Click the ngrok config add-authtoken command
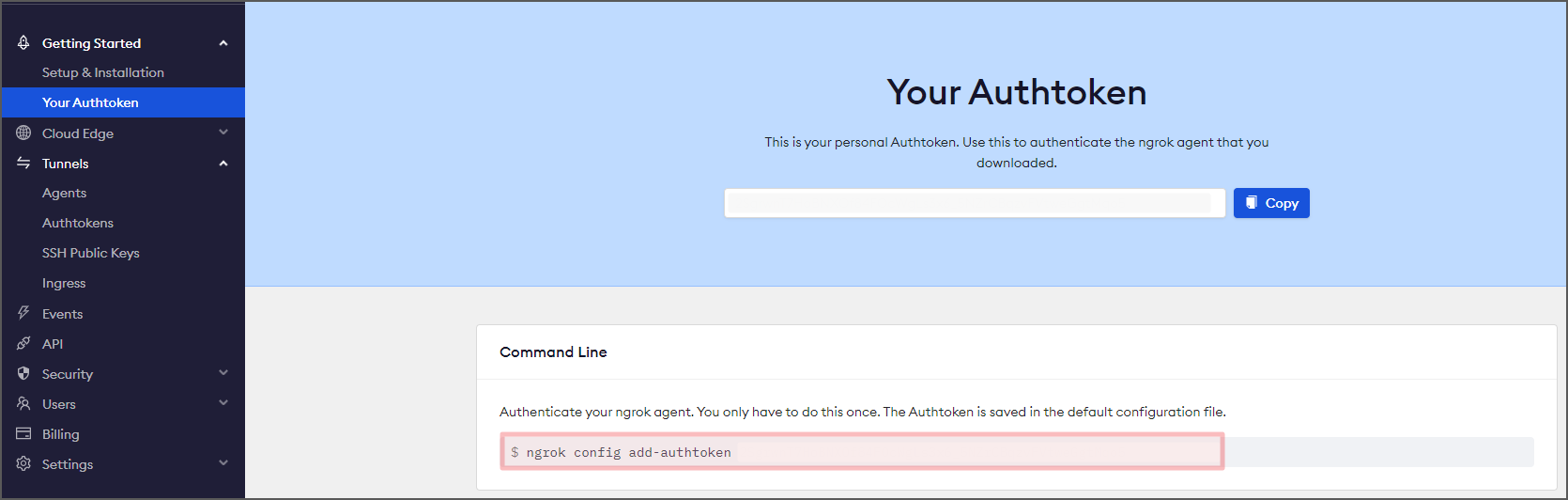The width and height of the screenshot is (1568, 500). click(628, 452)
